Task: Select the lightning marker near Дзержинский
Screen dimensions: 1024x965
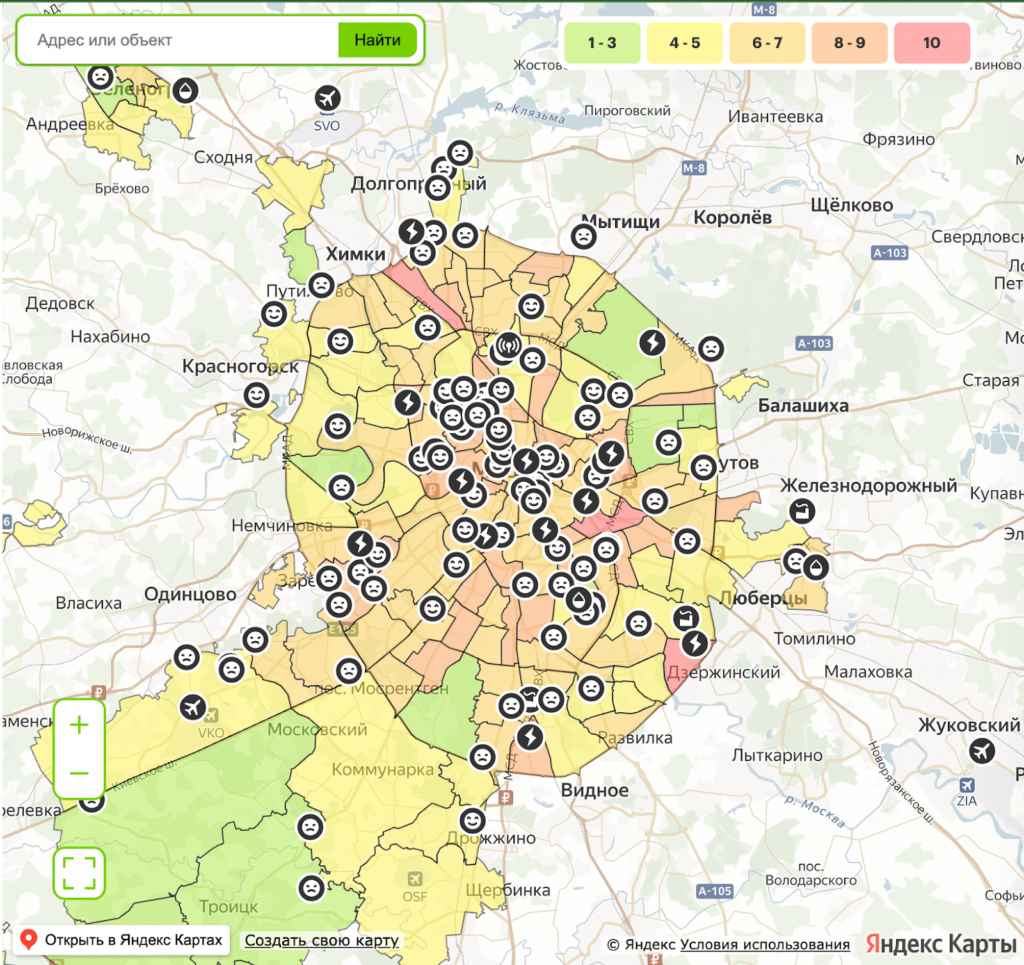Action: [694, 642]
